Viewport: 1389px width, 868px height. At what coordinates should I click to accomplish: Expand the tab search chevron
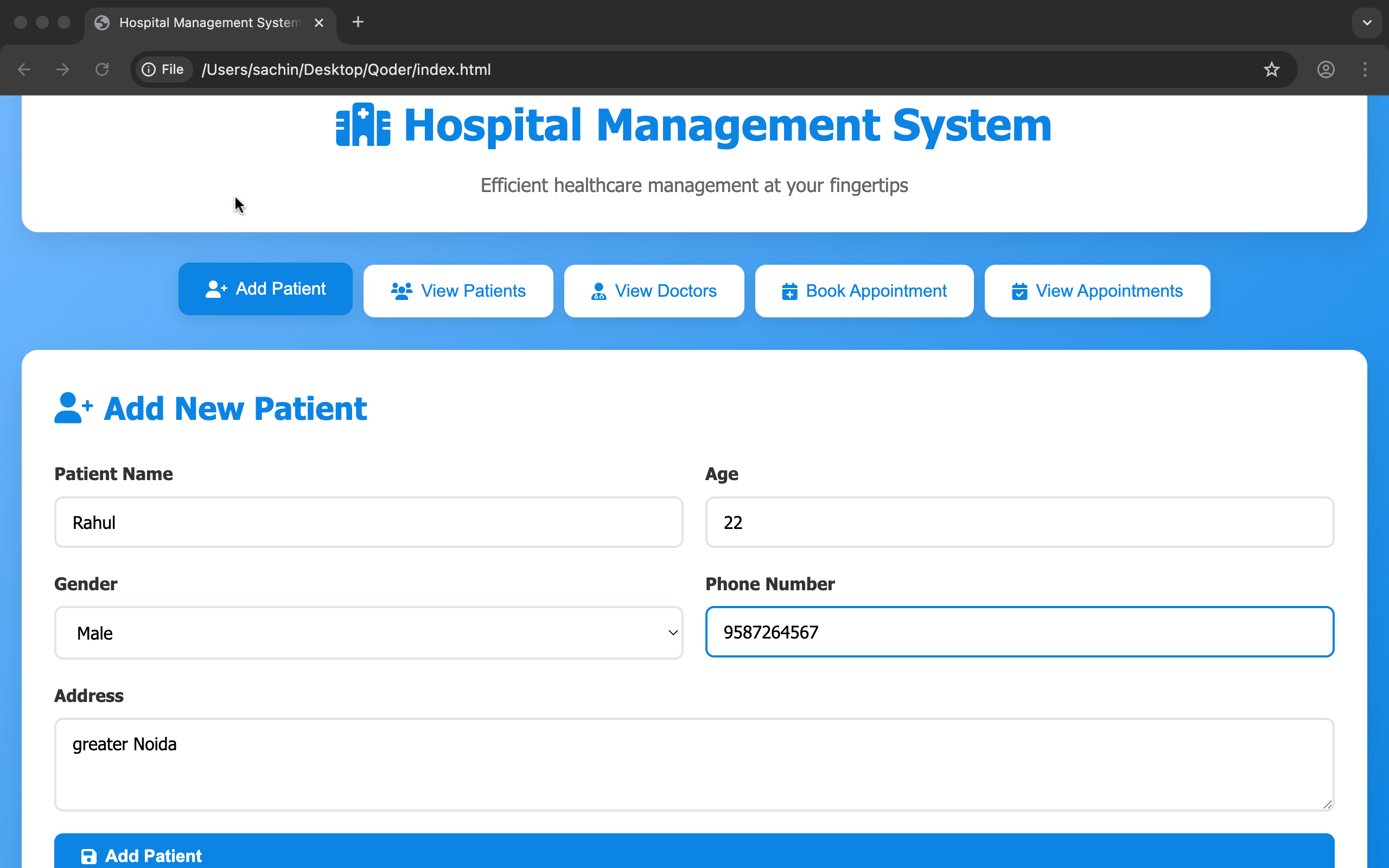(1367, 22)
